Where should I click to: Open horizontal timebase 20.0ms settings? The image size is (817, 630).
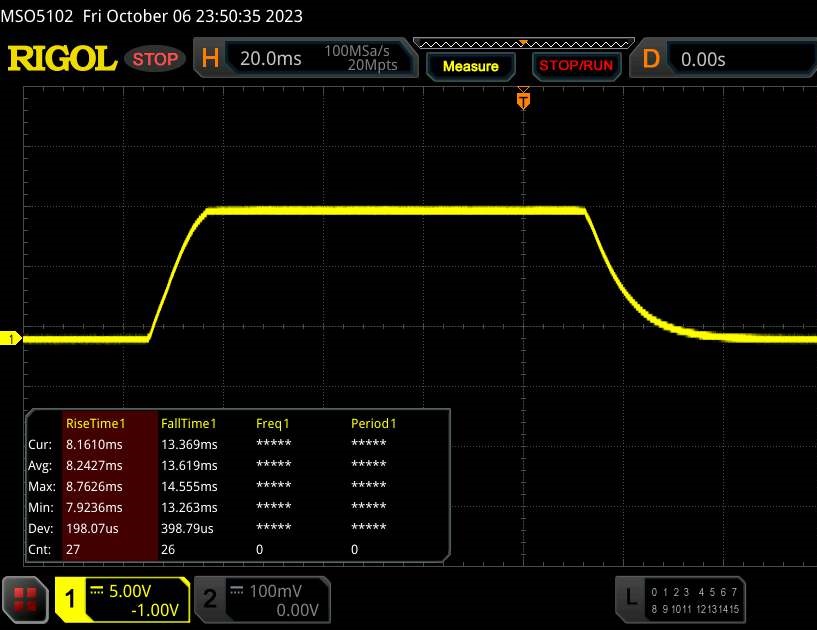(270, 58)
